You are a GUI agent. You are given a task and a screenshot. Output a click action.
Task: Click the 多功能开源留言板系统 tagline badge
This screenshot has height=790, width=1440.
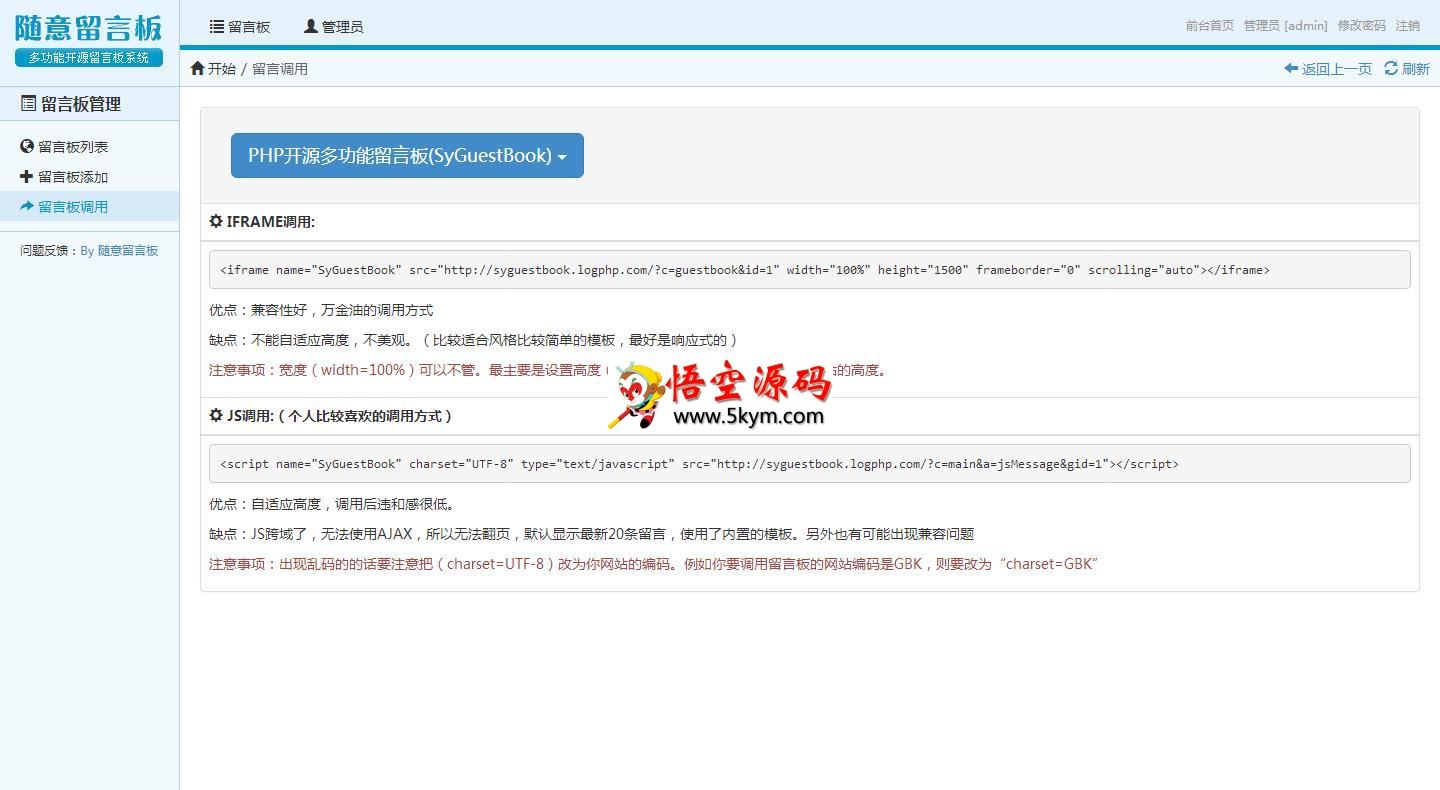(89, 58)
